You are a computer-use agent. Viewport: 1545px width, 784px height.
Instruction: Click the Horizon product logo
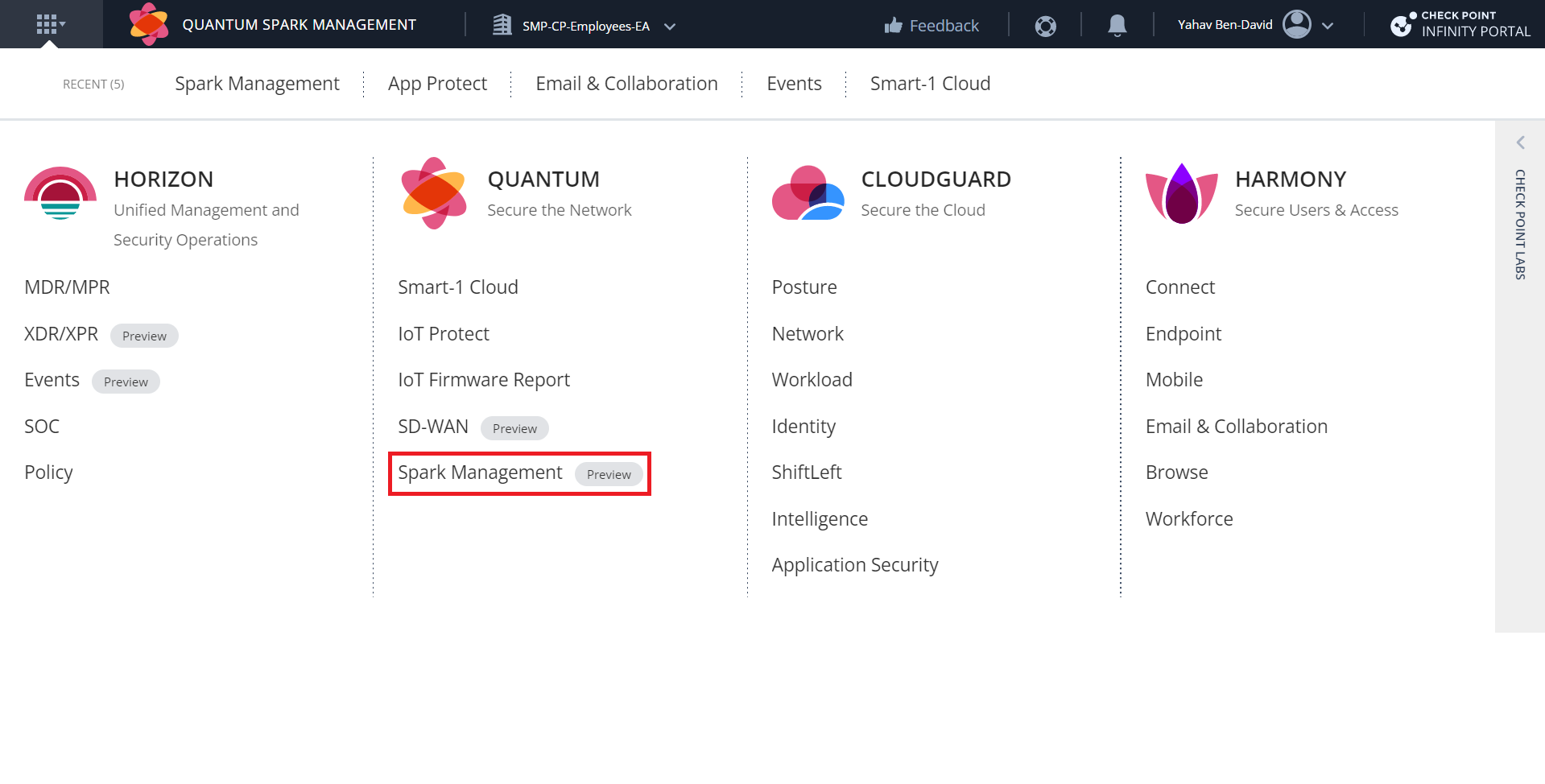point(60,193)
